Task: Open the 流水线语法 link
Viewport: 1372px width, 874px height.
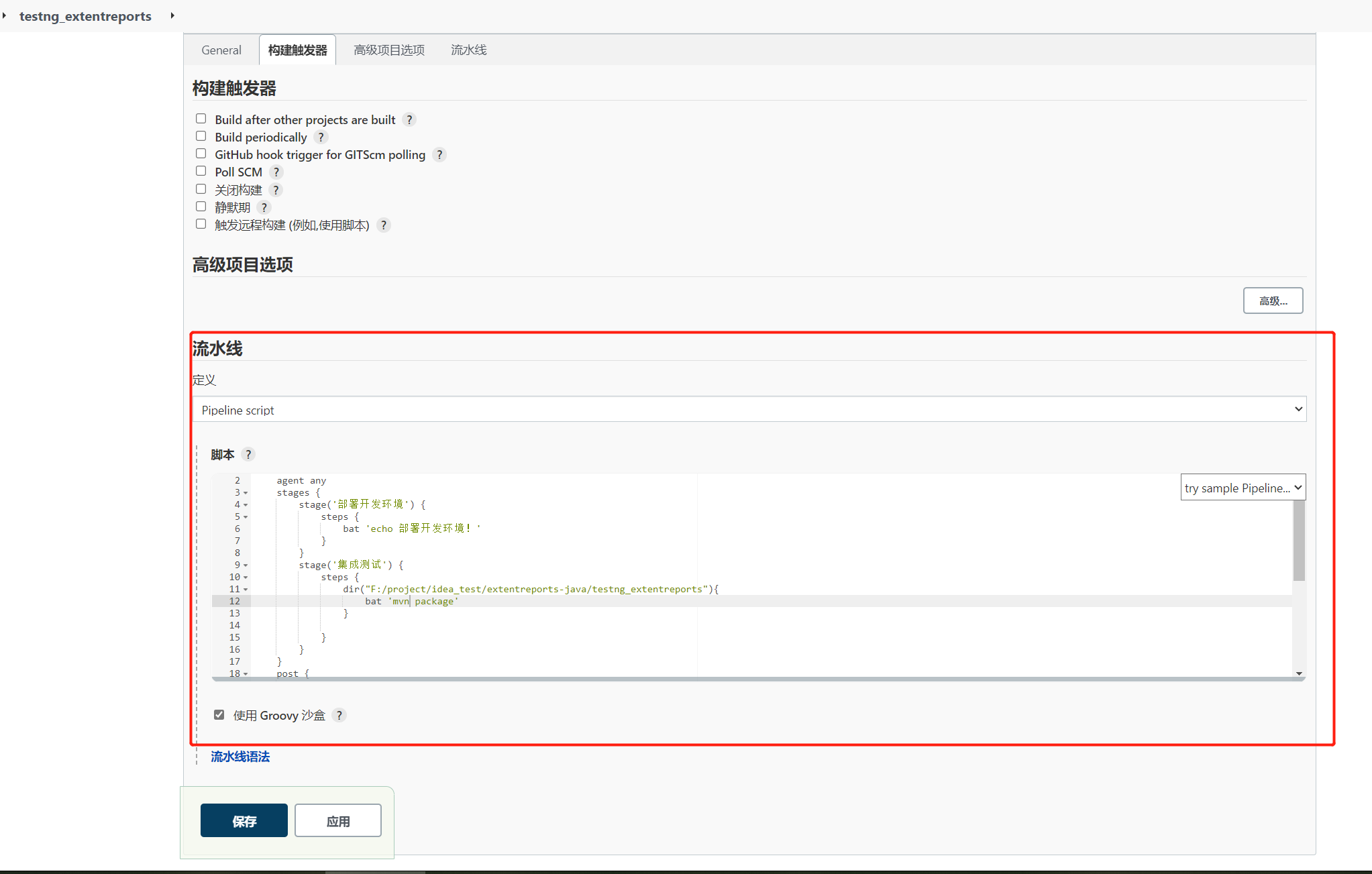Action: 240,757
